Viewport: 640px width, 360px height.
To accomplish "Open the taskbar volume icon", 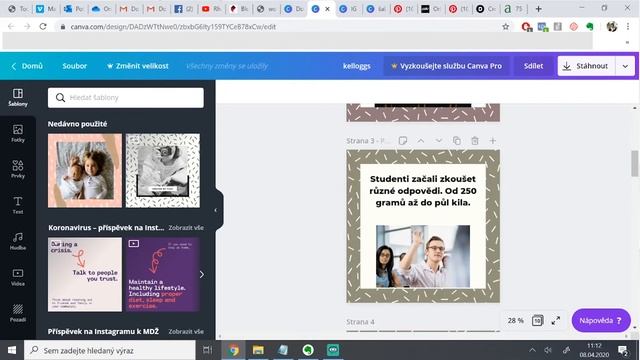I will 548,350.
